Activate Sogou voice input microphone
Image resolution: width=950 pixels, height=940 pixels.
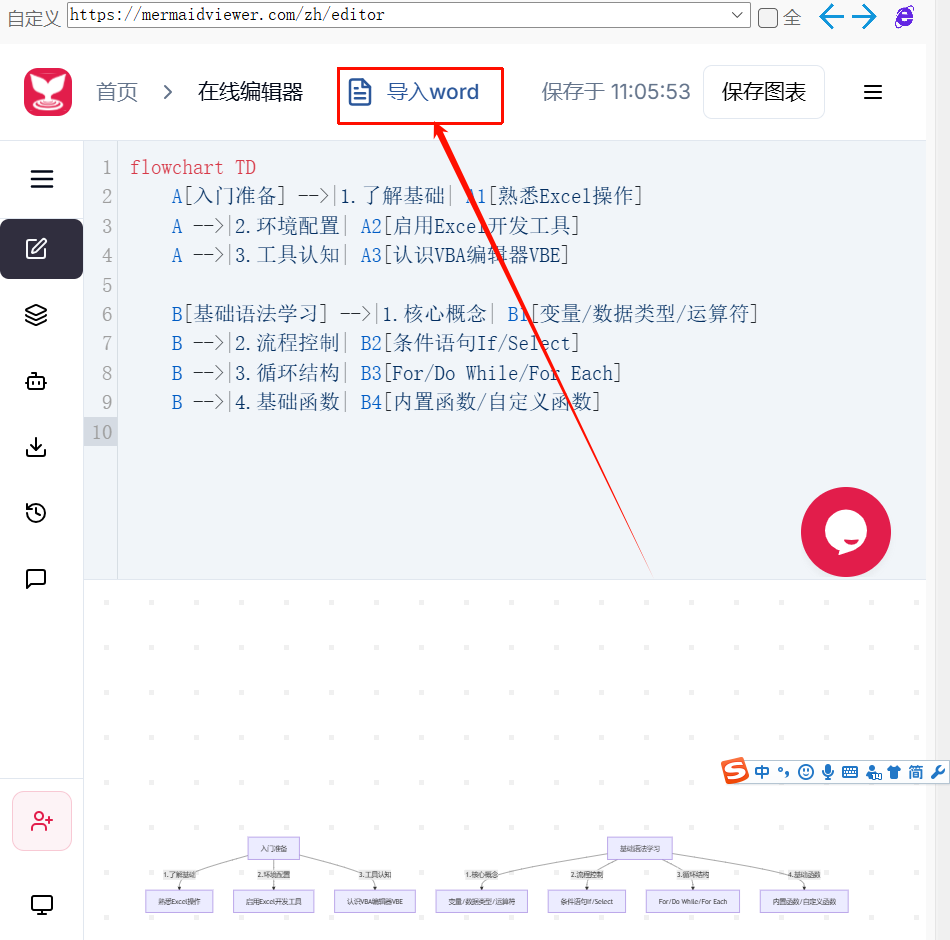pyautogui.click(x=827, y=771)
